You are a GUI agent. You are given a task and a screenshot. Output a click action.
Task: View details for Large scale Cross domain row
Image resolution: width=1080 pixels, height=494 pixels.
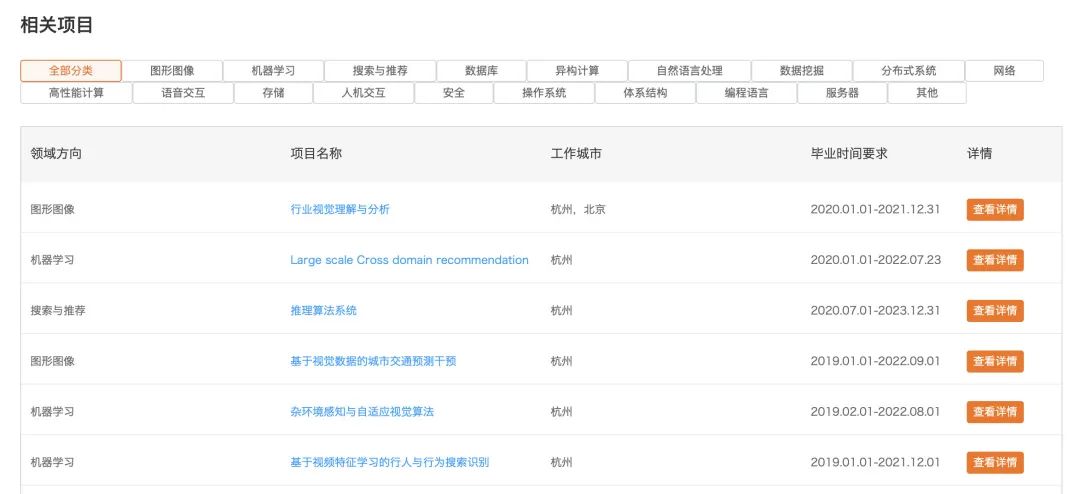tap(995, 260)
